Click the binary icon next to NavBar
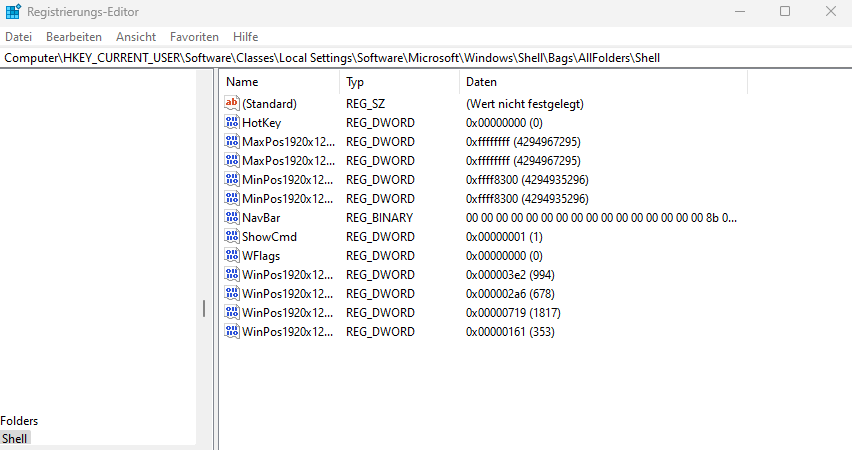Screen dimensions: 852x450 tap(232, 217)
